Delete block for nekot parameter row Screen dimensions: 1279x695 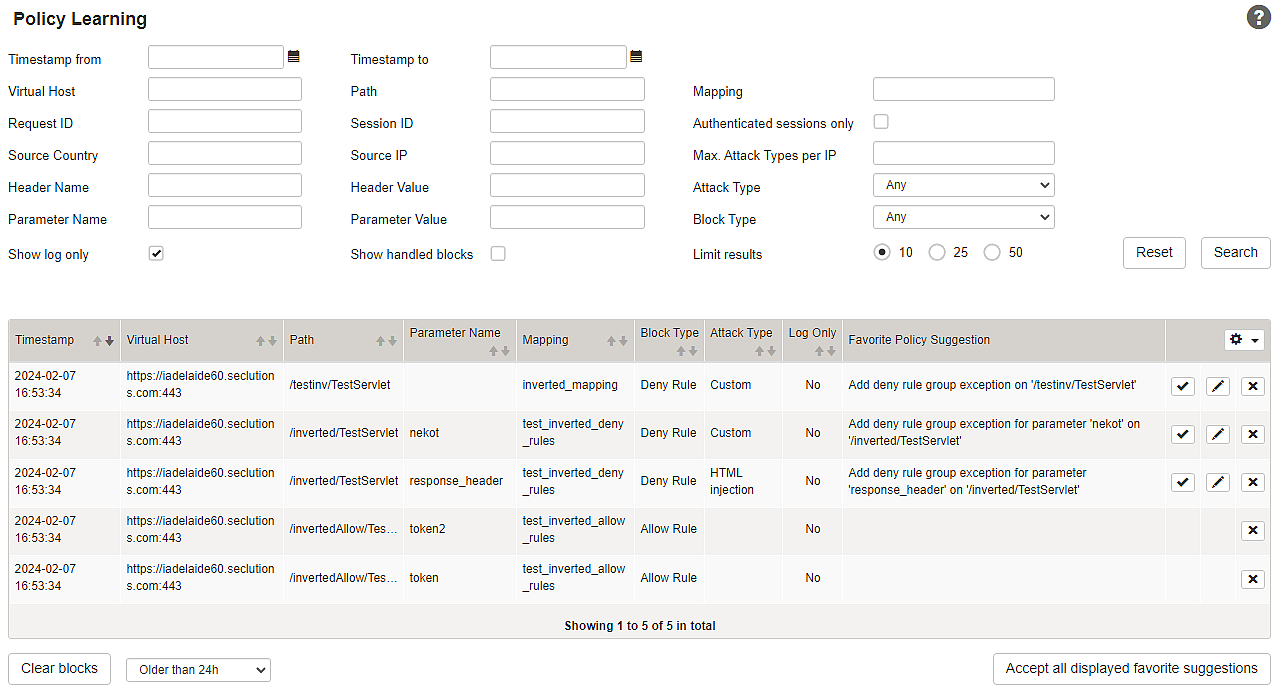coord(1253,434)
